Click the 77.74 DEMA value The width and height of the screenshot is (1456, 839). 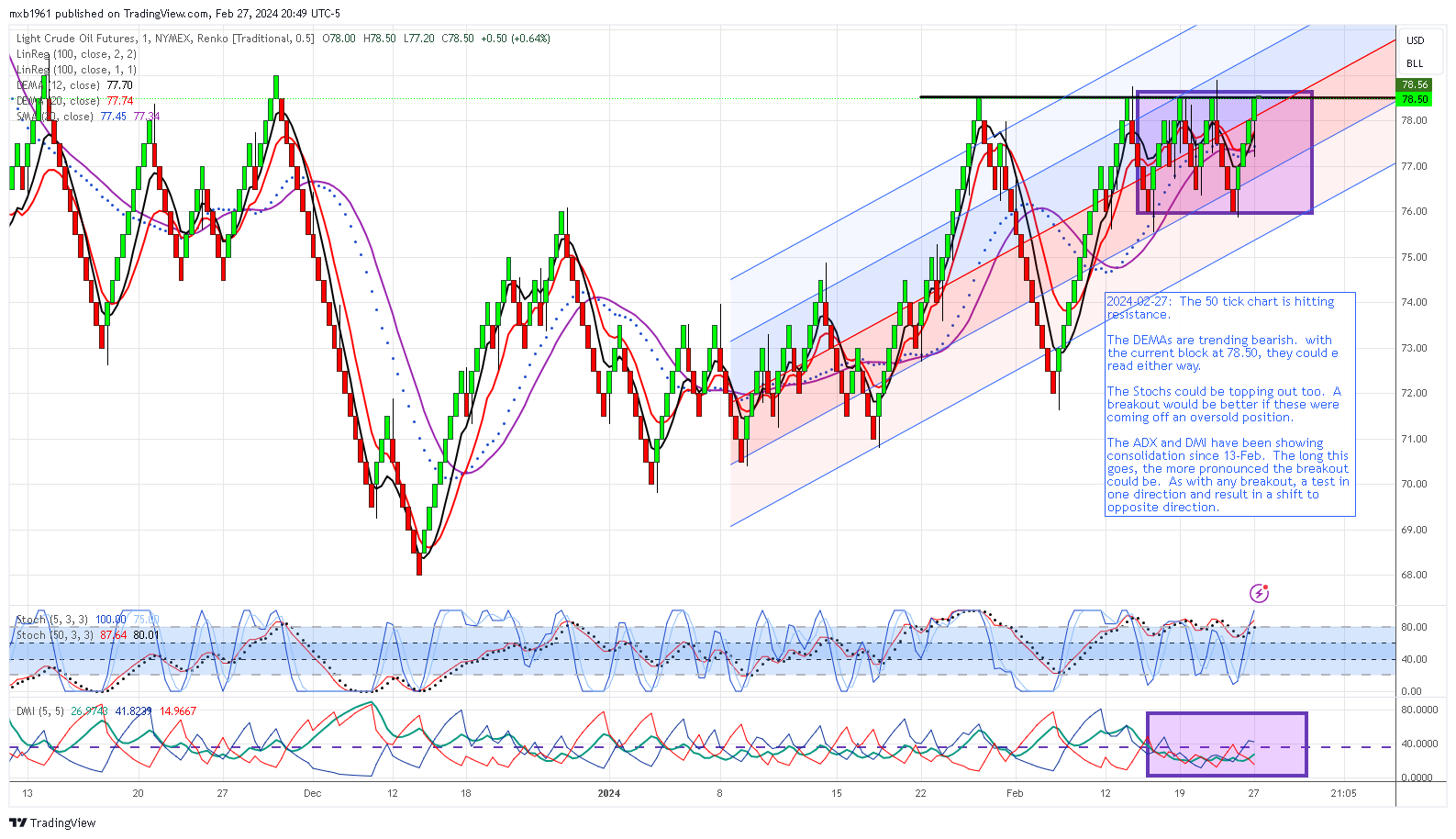(120, 101)
